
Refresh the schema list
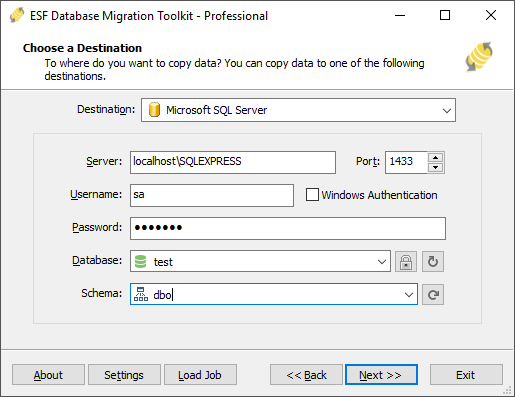[433, 295]
